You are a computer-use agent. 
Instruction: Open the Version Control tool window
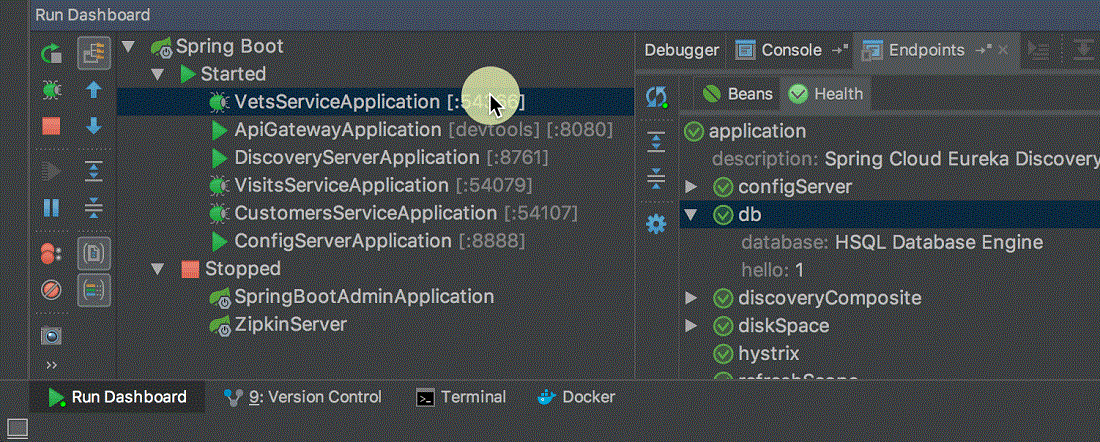tap(302, 398)
